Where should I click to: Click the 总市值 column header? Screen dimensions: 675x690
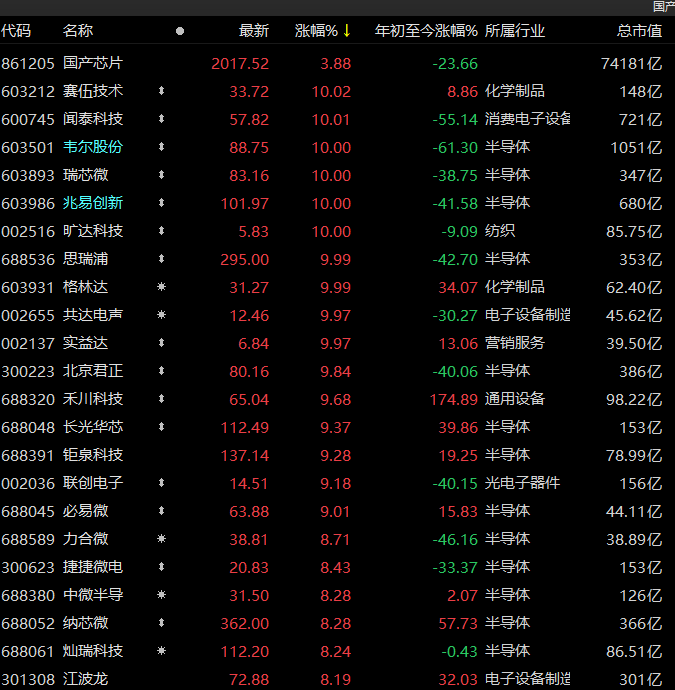[639, 31]
